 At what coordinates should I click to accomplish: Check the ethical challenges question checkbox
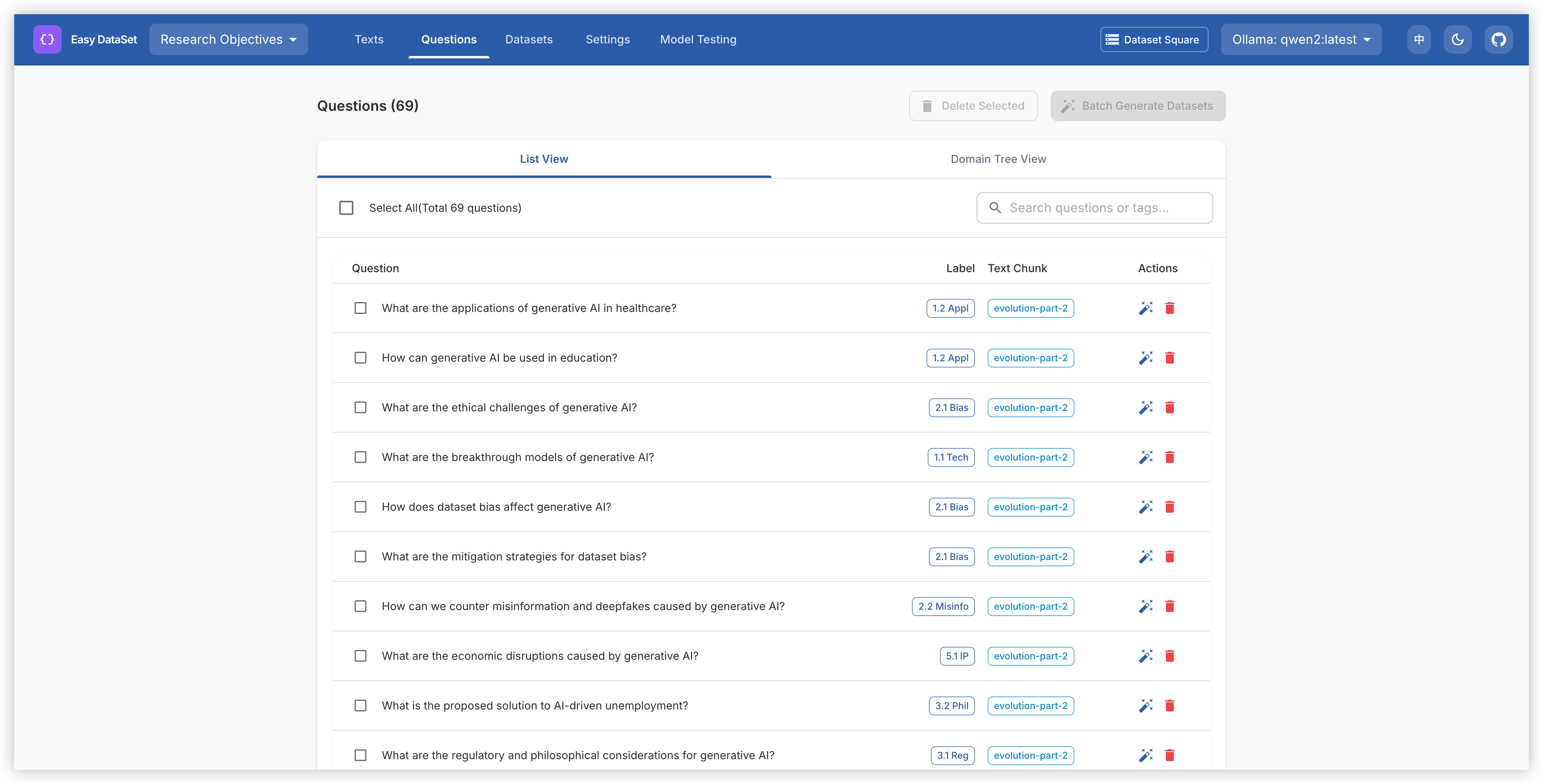click(x=360, y=408)
